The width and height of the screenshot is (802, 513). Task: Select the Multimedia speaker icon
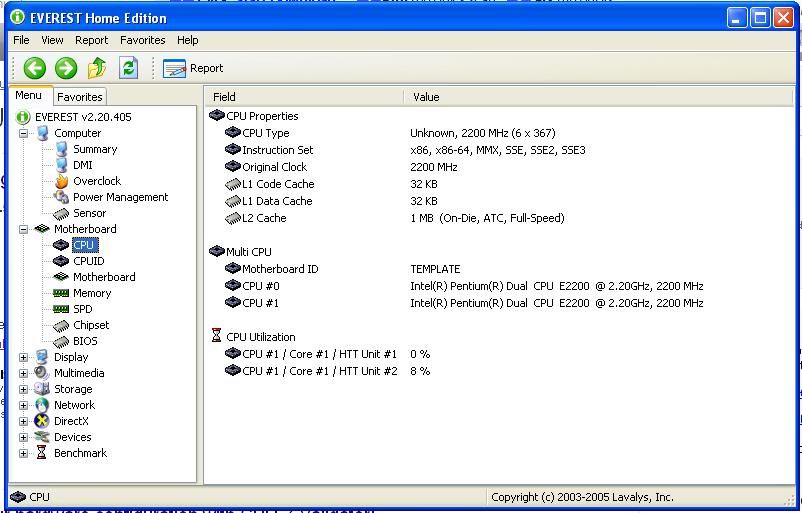42,373
